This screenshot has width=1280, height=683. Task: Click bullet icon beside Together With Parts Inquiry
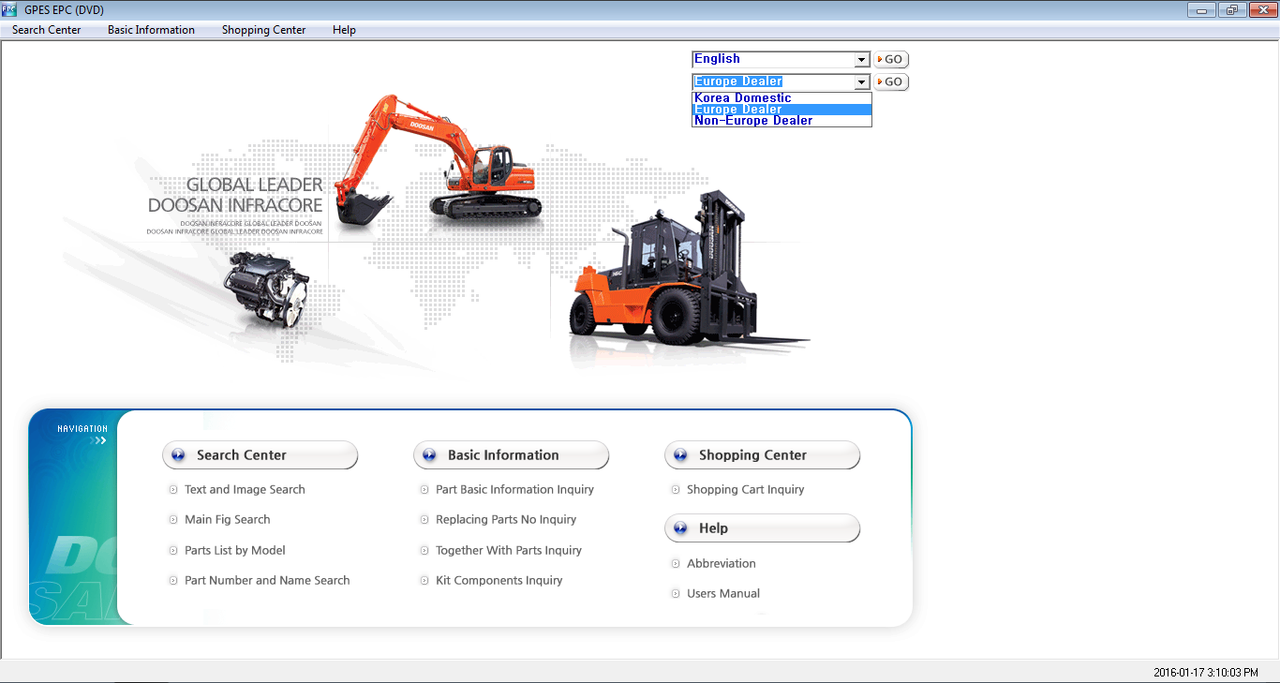tap(425, 551)
